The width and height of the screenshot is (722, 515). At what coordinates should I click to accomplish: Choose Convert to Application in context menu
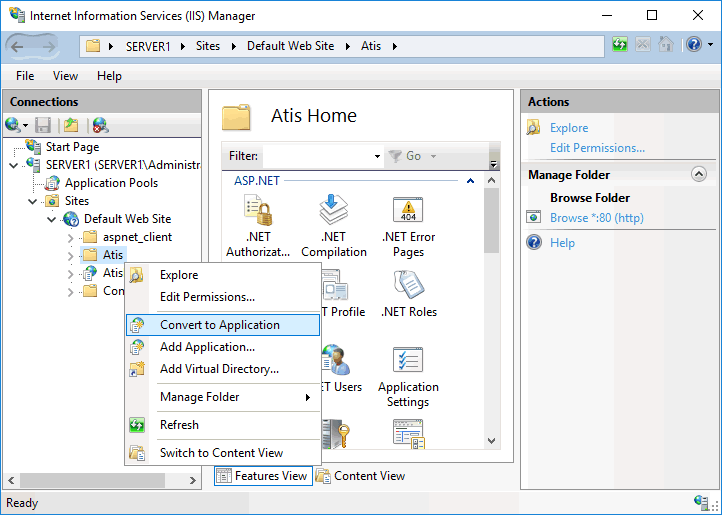point(223,325)
